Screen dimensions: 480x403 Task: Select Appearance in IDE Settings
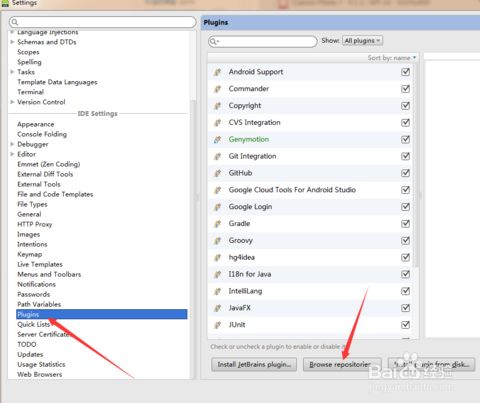coord(36,124)
